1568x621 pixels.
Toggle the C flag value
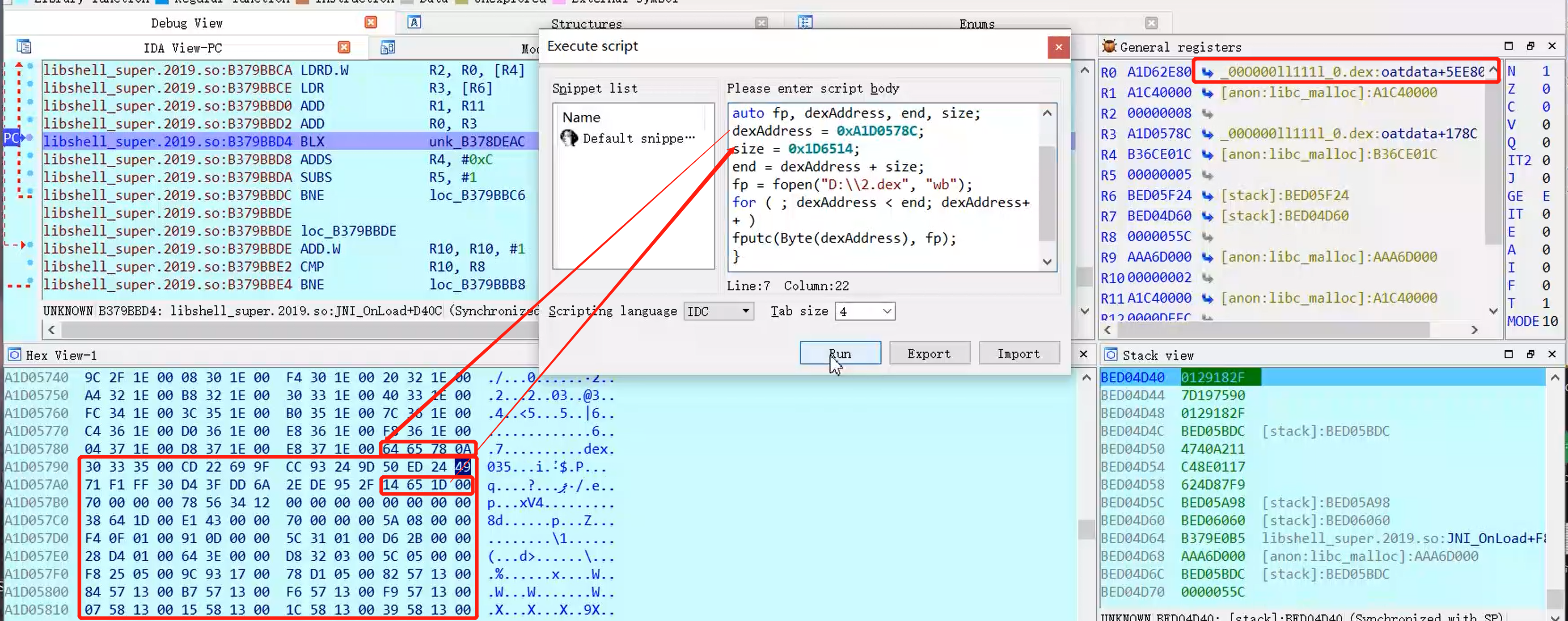pos(1546,107)
